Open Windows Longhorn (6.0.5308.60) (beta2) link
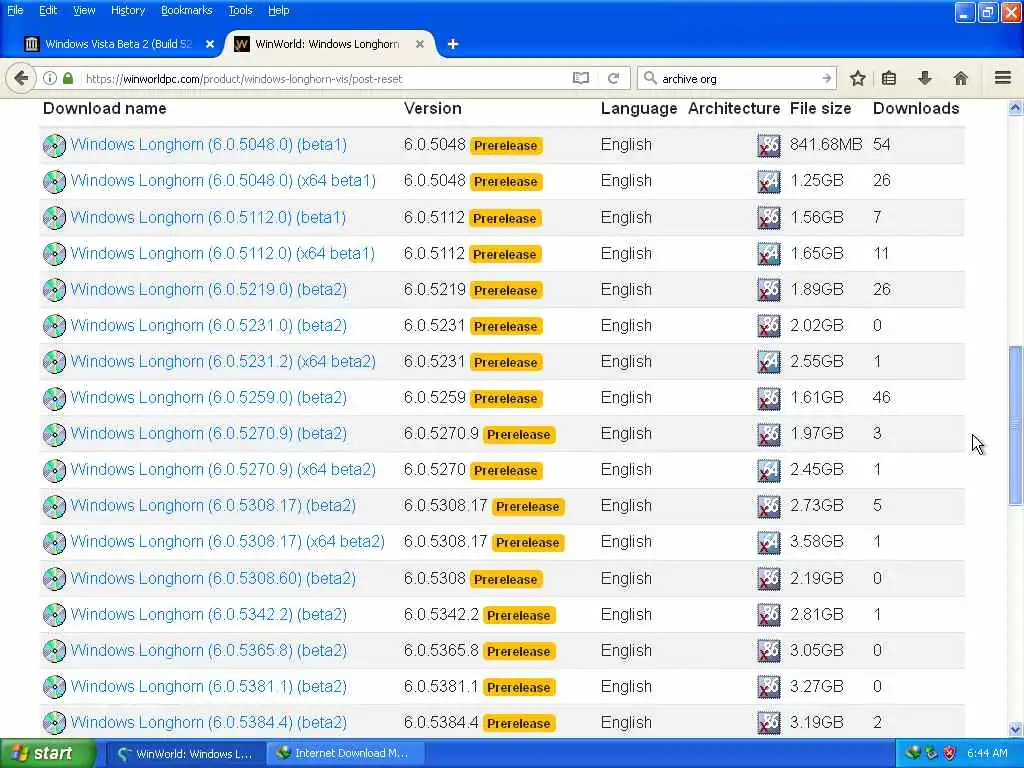The width and height of the screenshot is (1024, 768). point(214,579)
